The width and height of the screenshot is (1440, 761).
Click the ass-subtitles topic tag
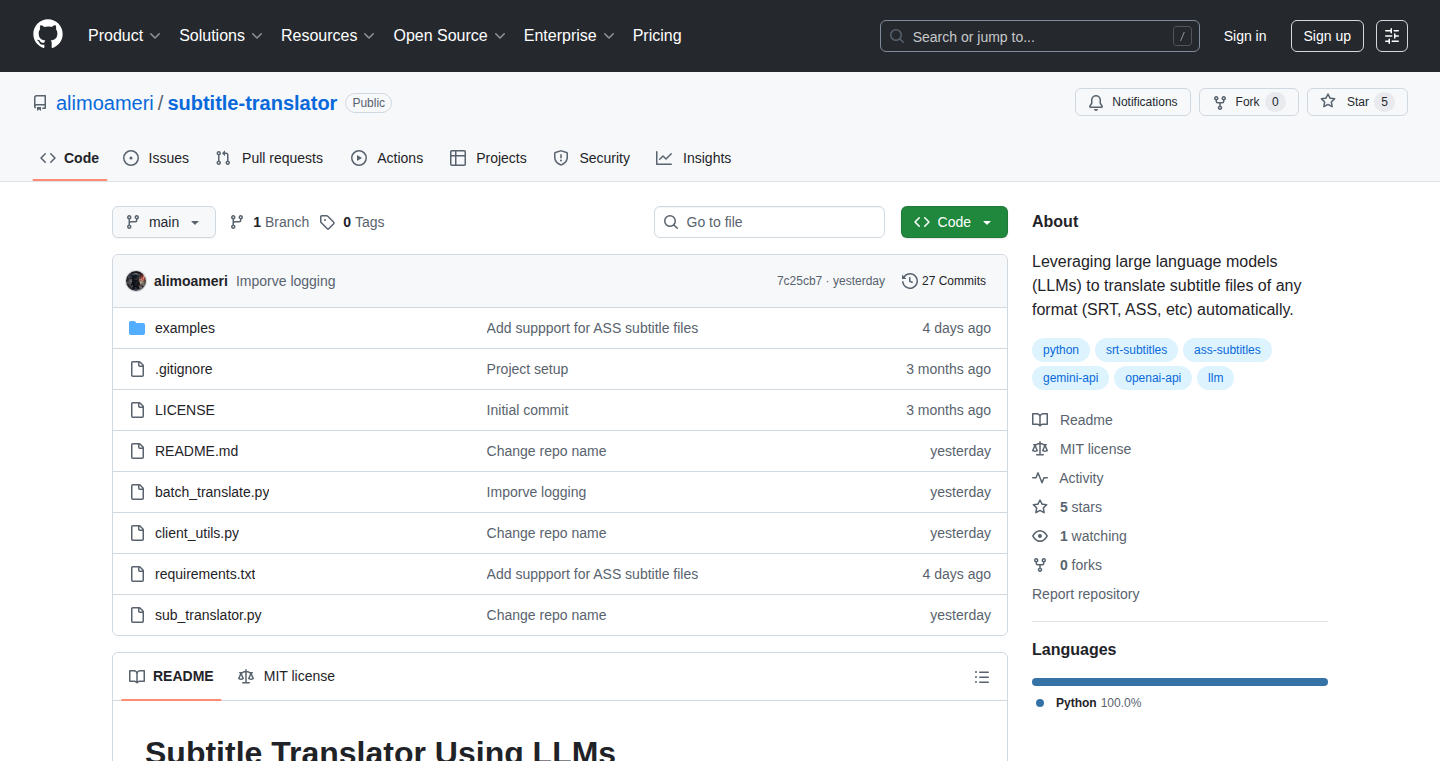[1227, 350]
